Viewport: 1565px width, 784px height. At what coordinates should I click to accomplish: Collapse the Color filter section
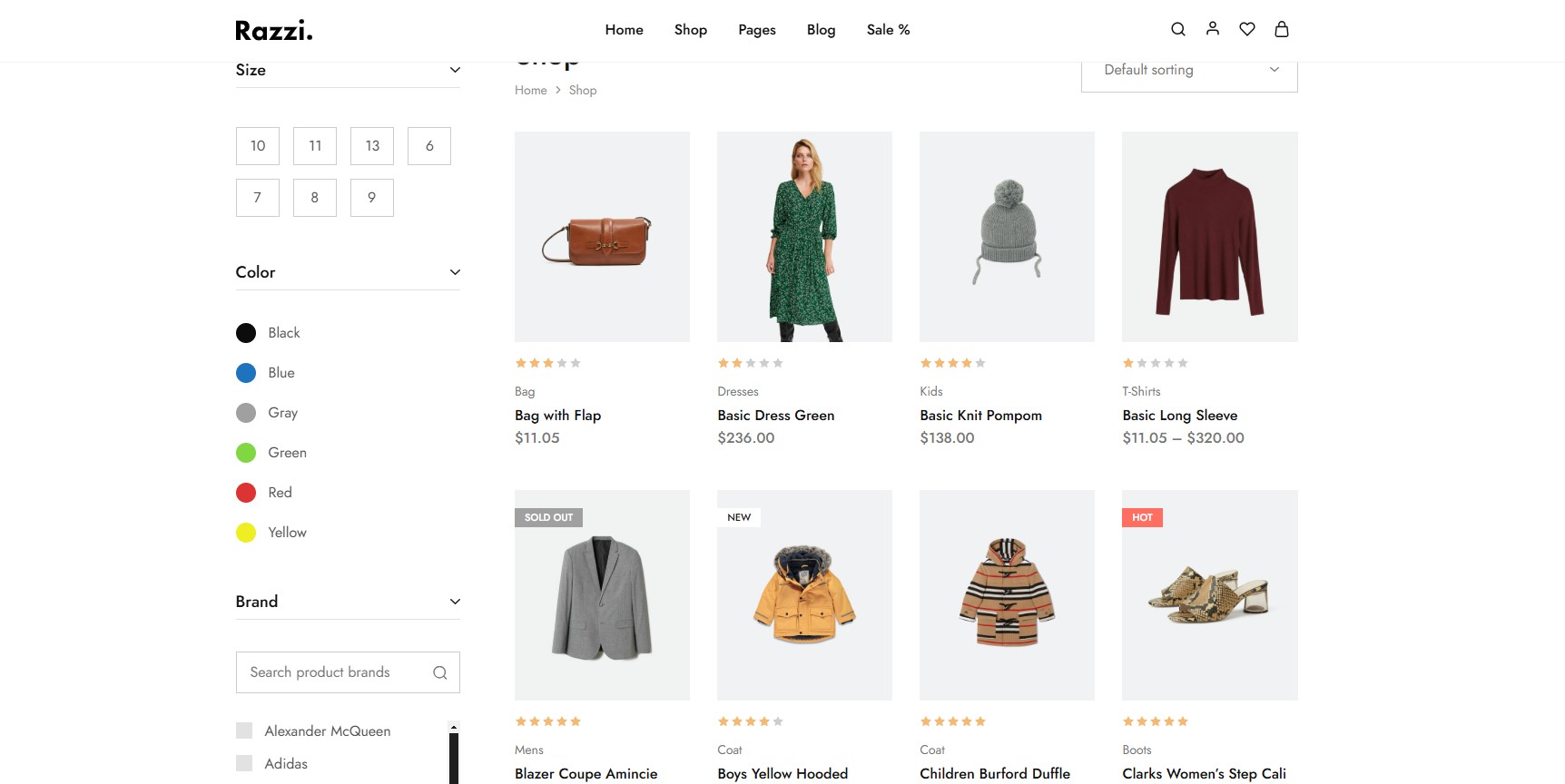point(455,272)
